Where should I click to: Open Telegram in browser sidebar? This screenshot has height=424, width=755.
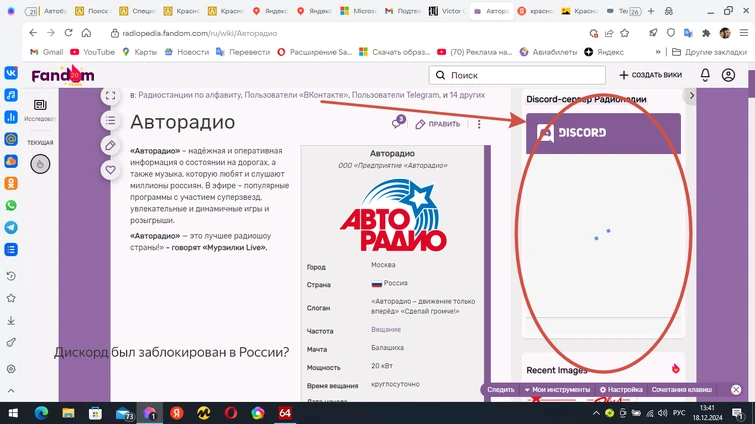tap(11, 228)
